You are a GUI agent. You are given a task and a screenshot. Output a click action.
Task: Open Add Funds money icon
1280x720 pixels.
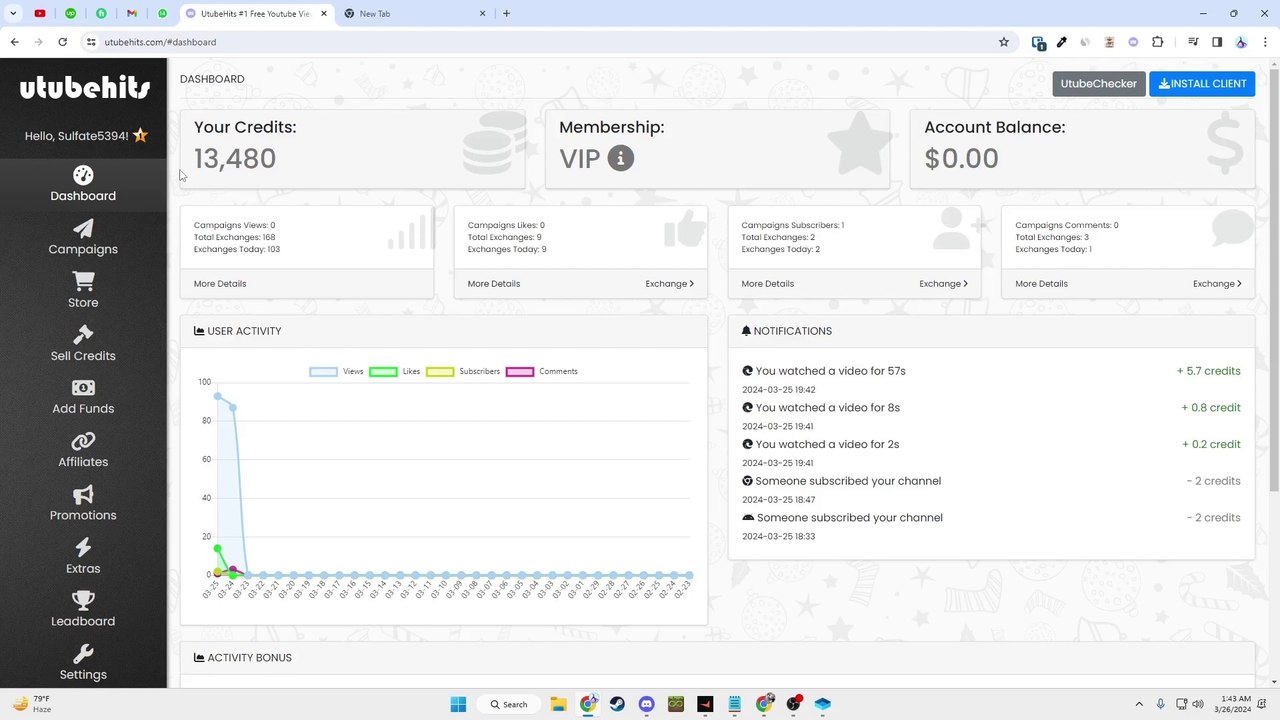(83, 388)
